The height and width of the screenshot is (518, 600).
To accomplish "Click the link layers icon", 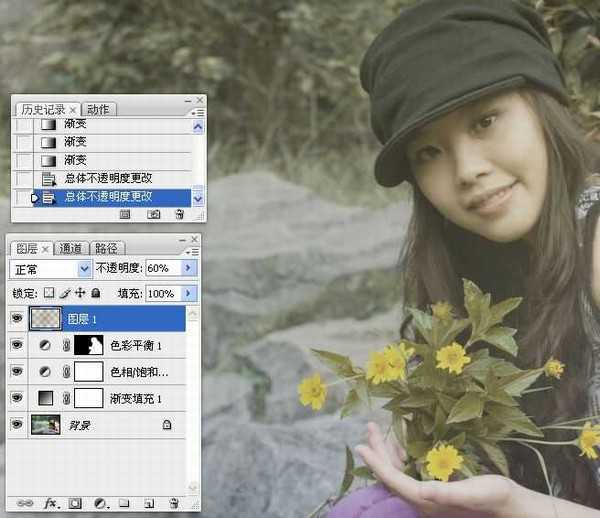I will click(x=24, y=503).
